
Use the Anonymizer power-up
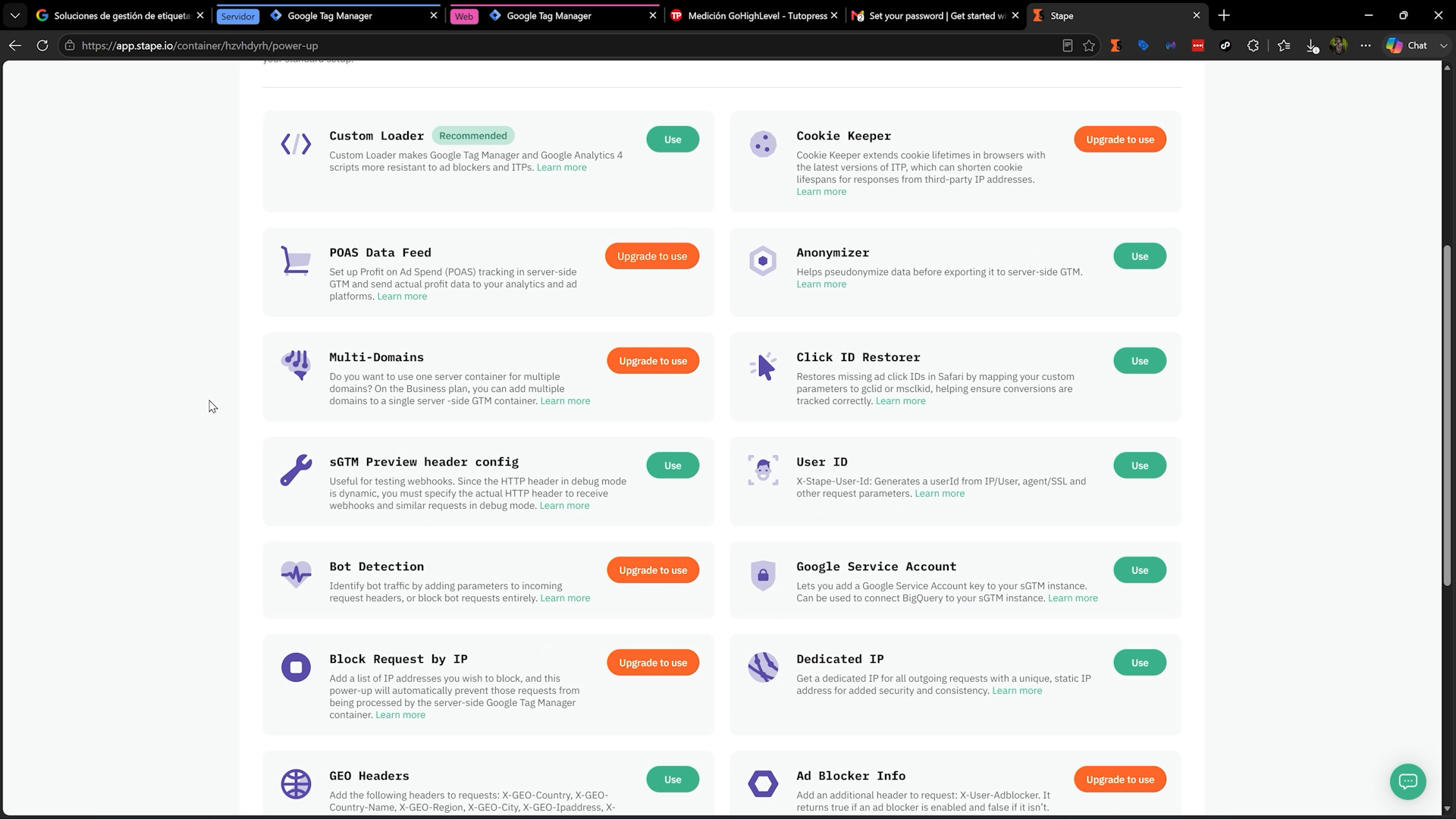coord(1140,256)
